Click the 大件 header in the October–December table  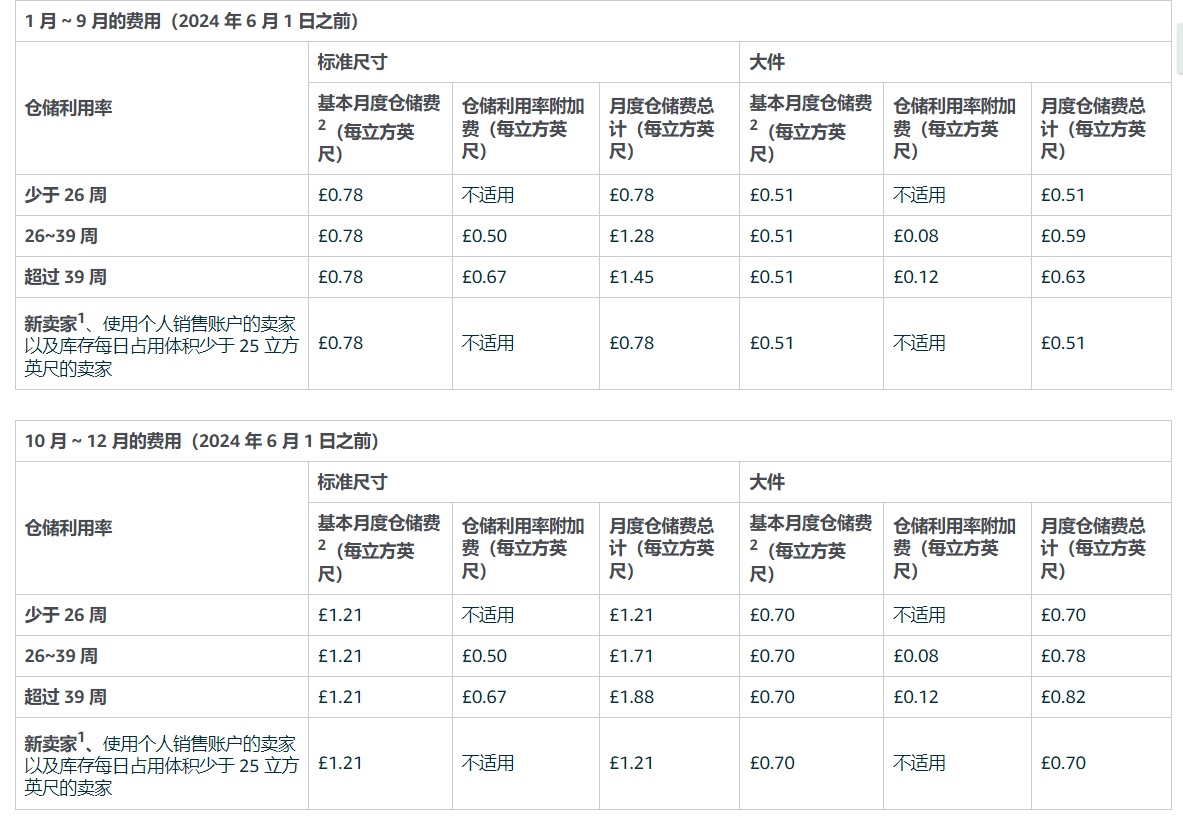767,482
